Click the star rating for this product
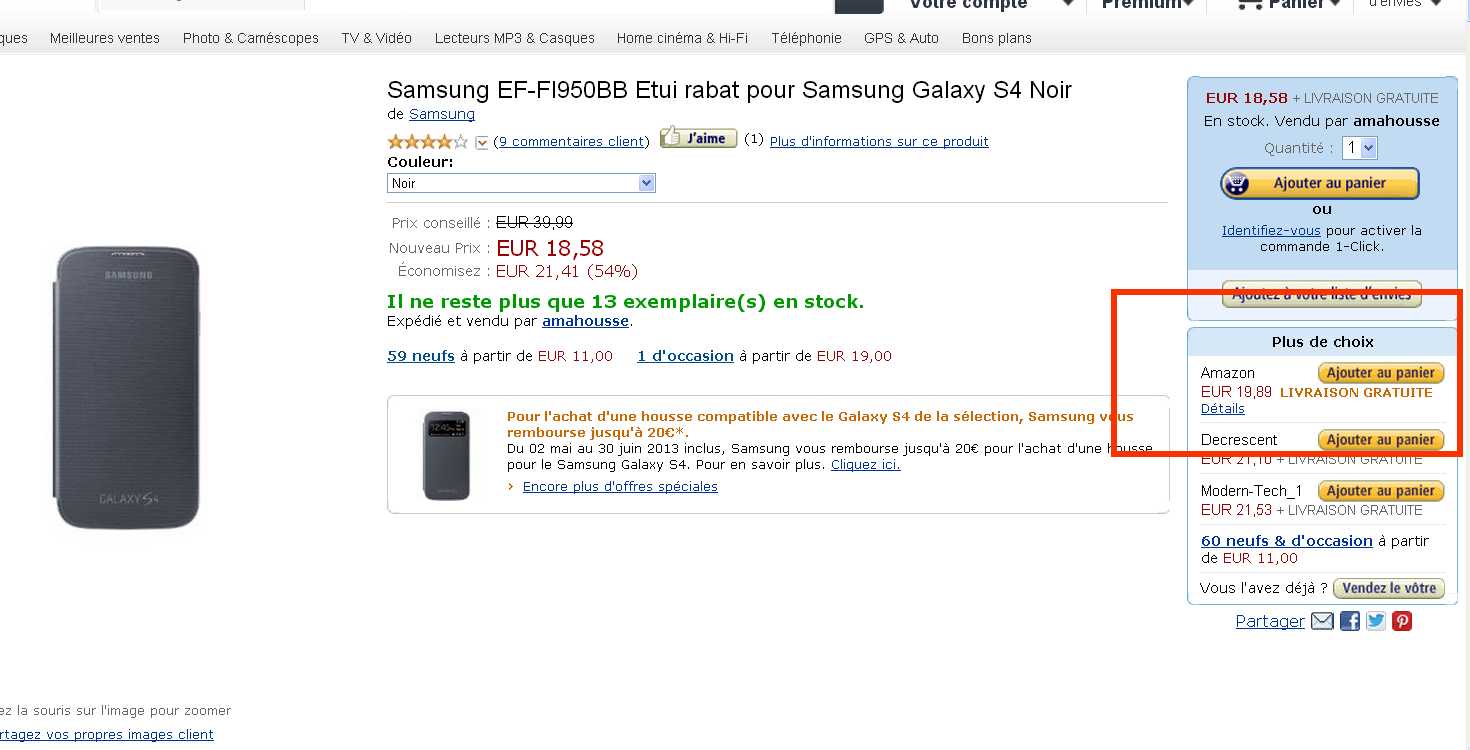Viewport: 1470px width, 750px height. click(427, 142)
